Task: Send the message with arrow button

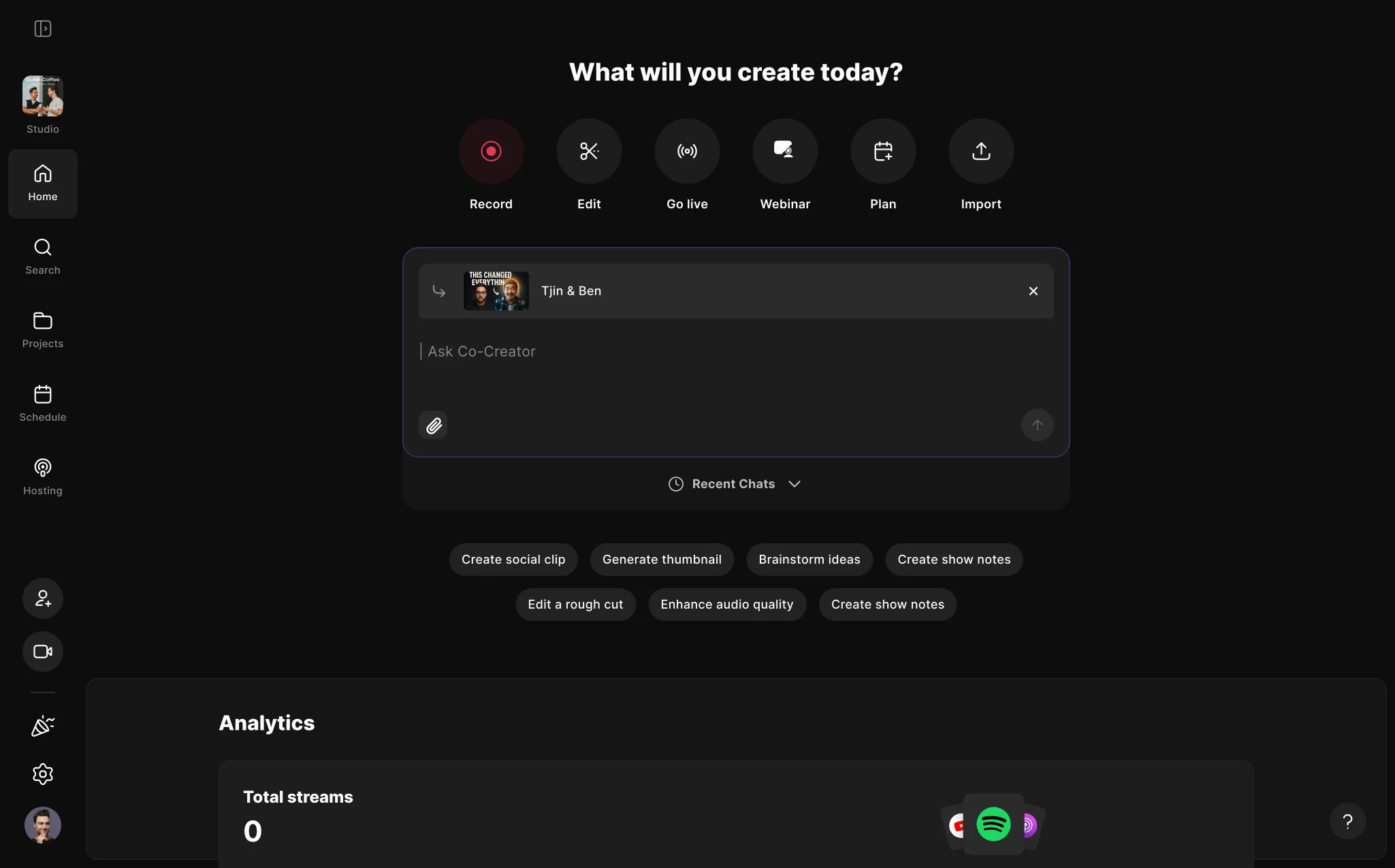Action: tap(1038, 425)
